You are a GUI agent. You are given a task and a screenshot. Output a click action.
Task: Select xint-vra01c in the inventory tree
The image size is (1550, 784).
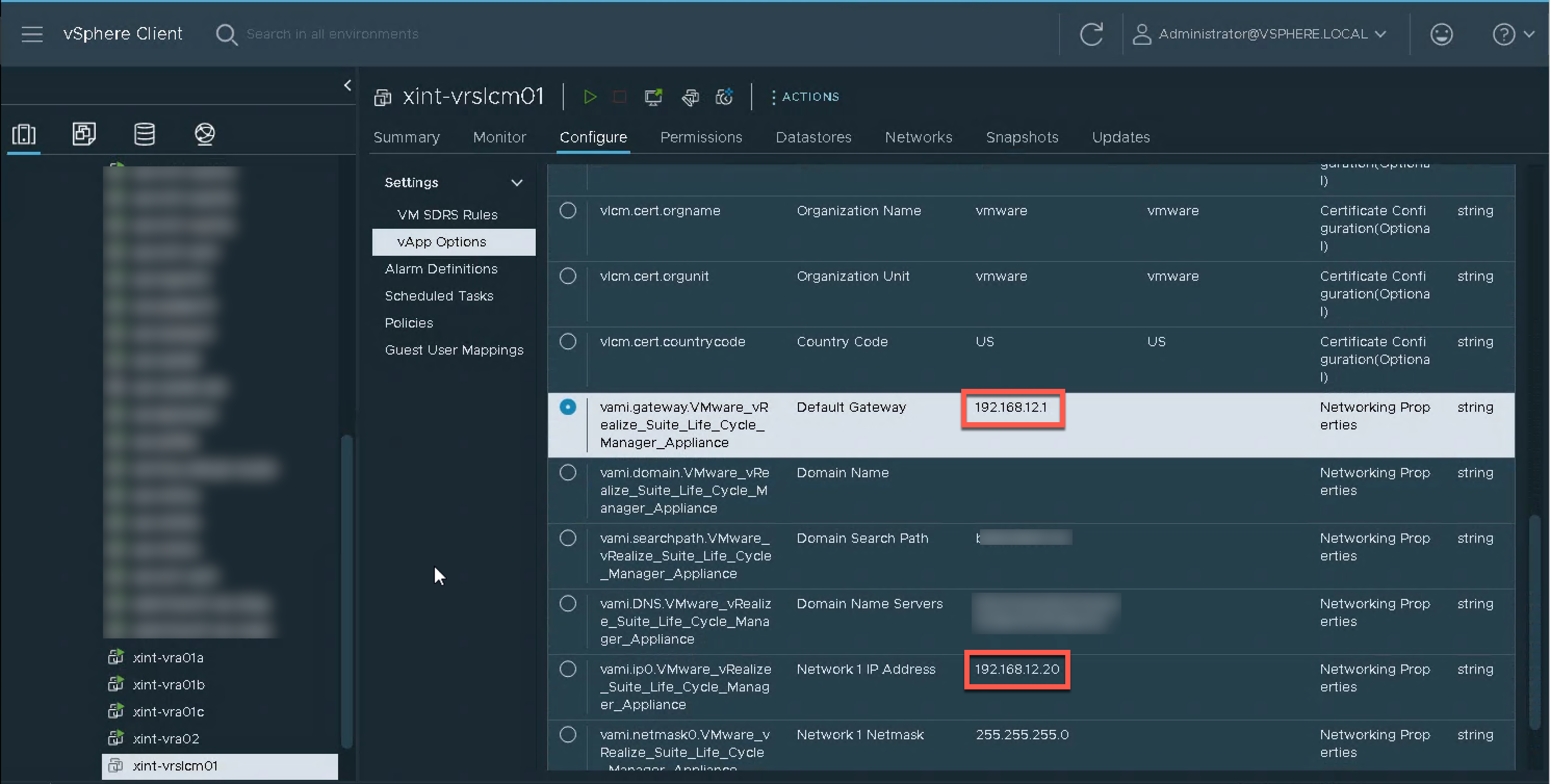coord(168,712)
